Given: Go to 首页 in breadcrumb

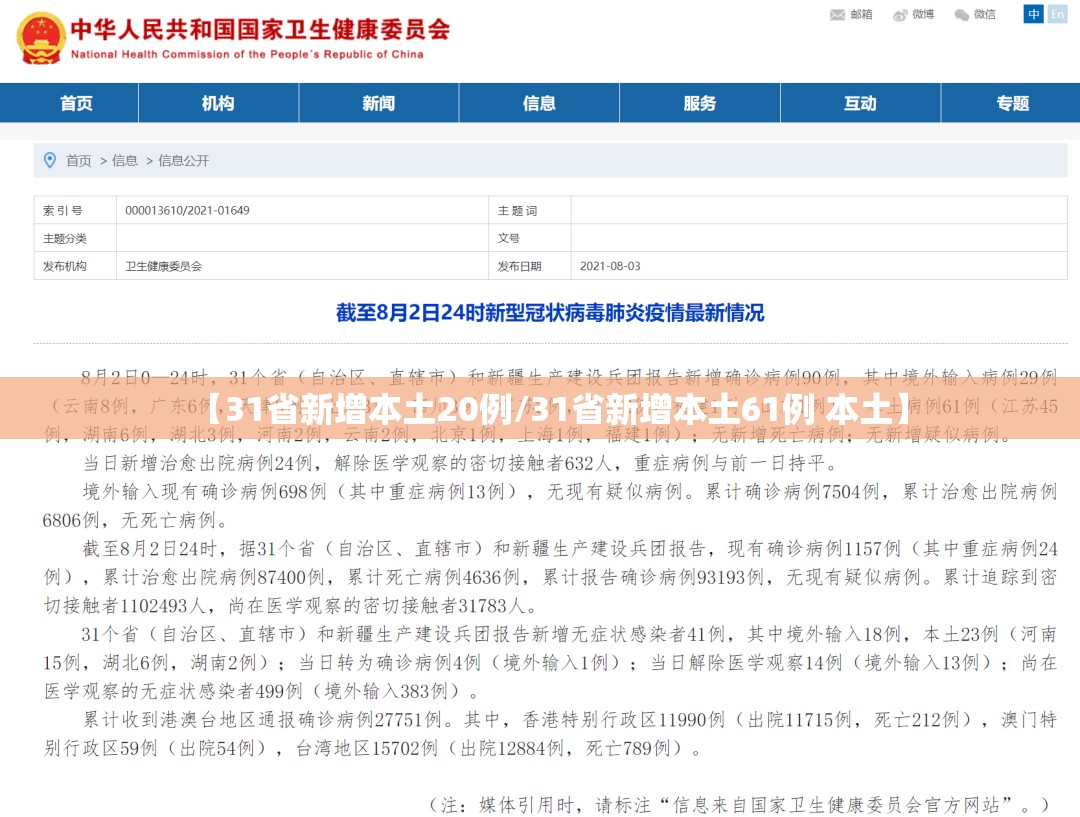Looking at the screenshot, I should coord(79,161).
